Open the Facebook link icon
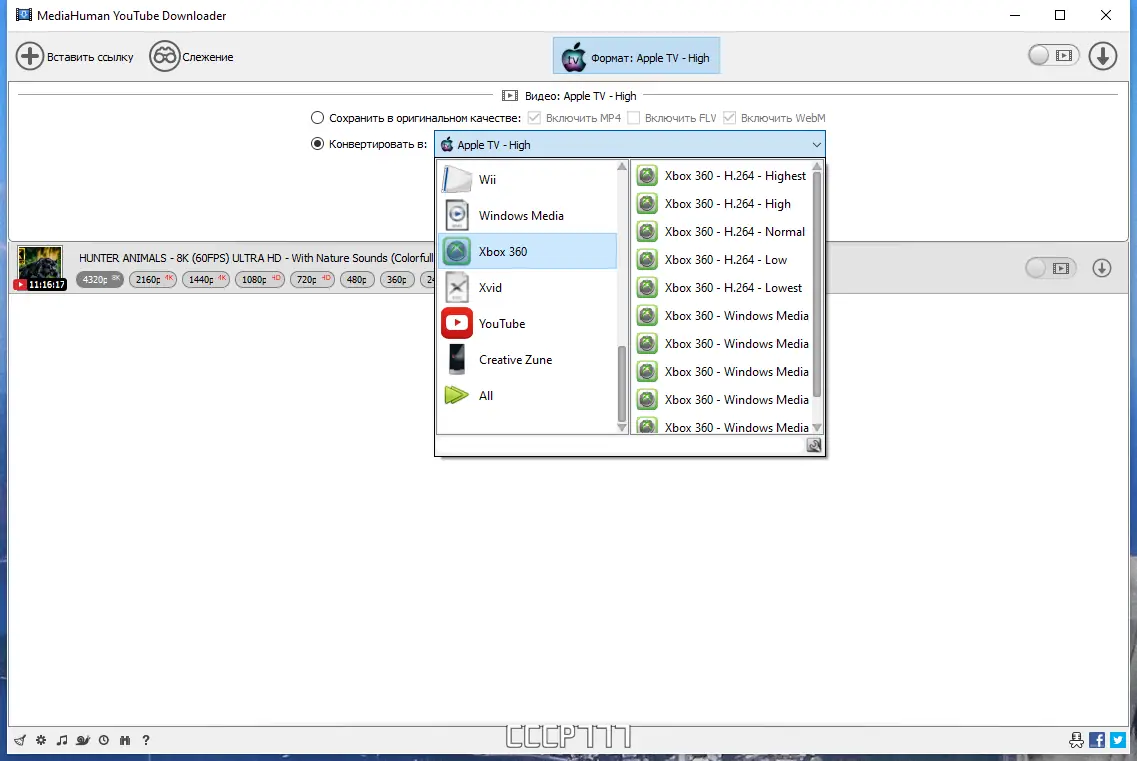 coord(1097,740)
